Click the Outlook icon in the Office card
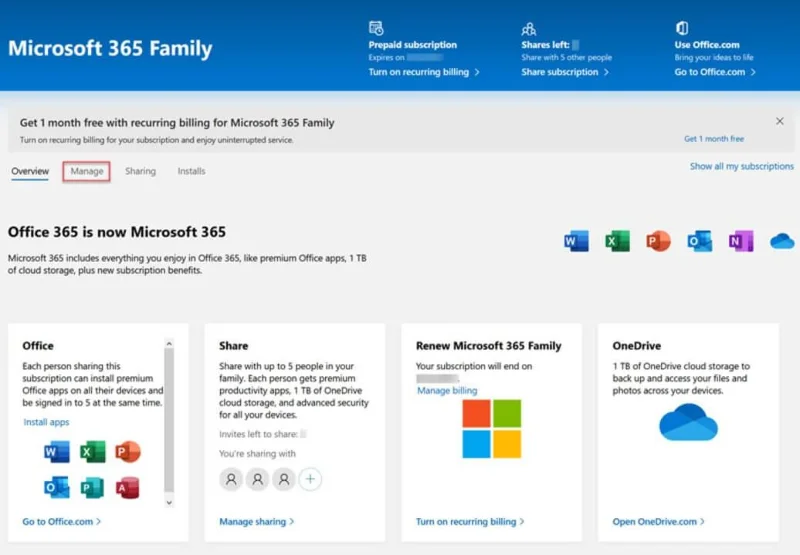This screenshot has width=800, height=555. (57, 487)
